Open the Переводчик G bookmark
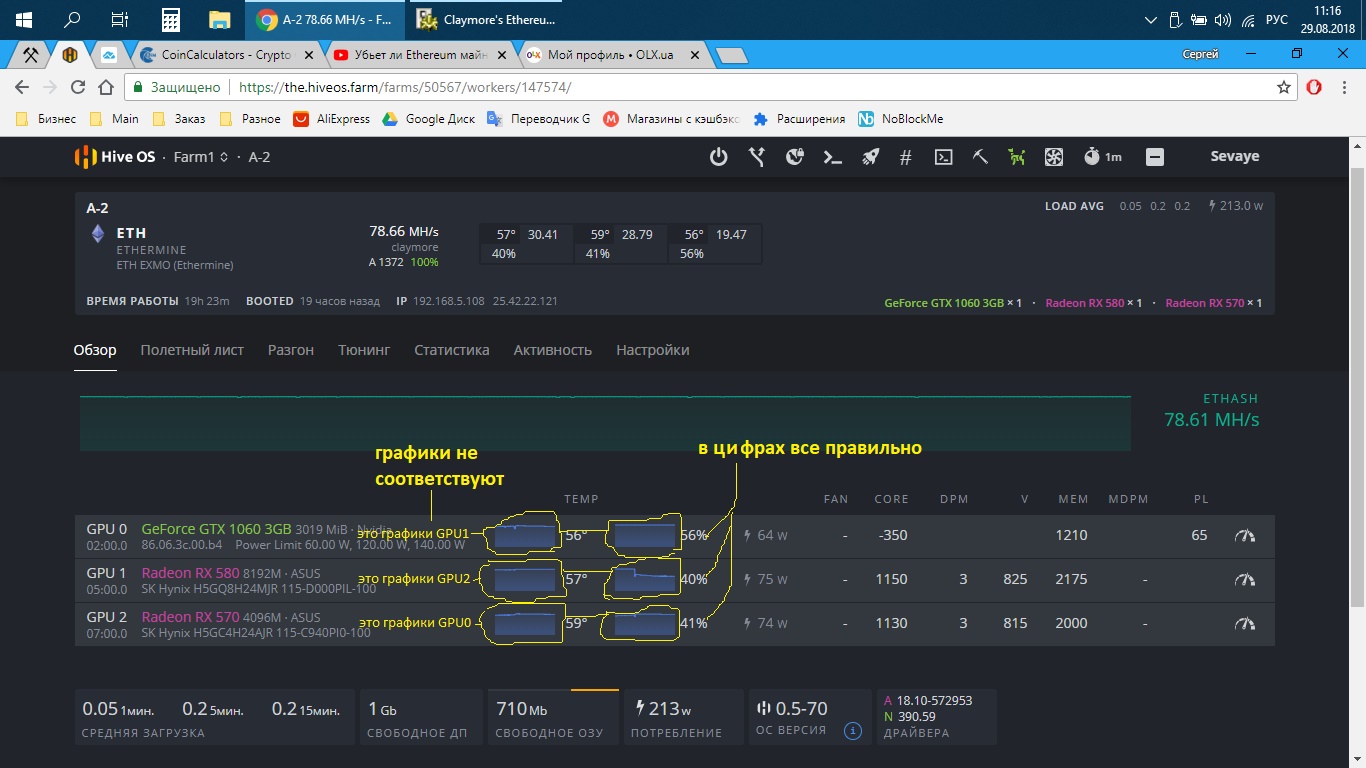1366x768 pixels. (539, 119)
